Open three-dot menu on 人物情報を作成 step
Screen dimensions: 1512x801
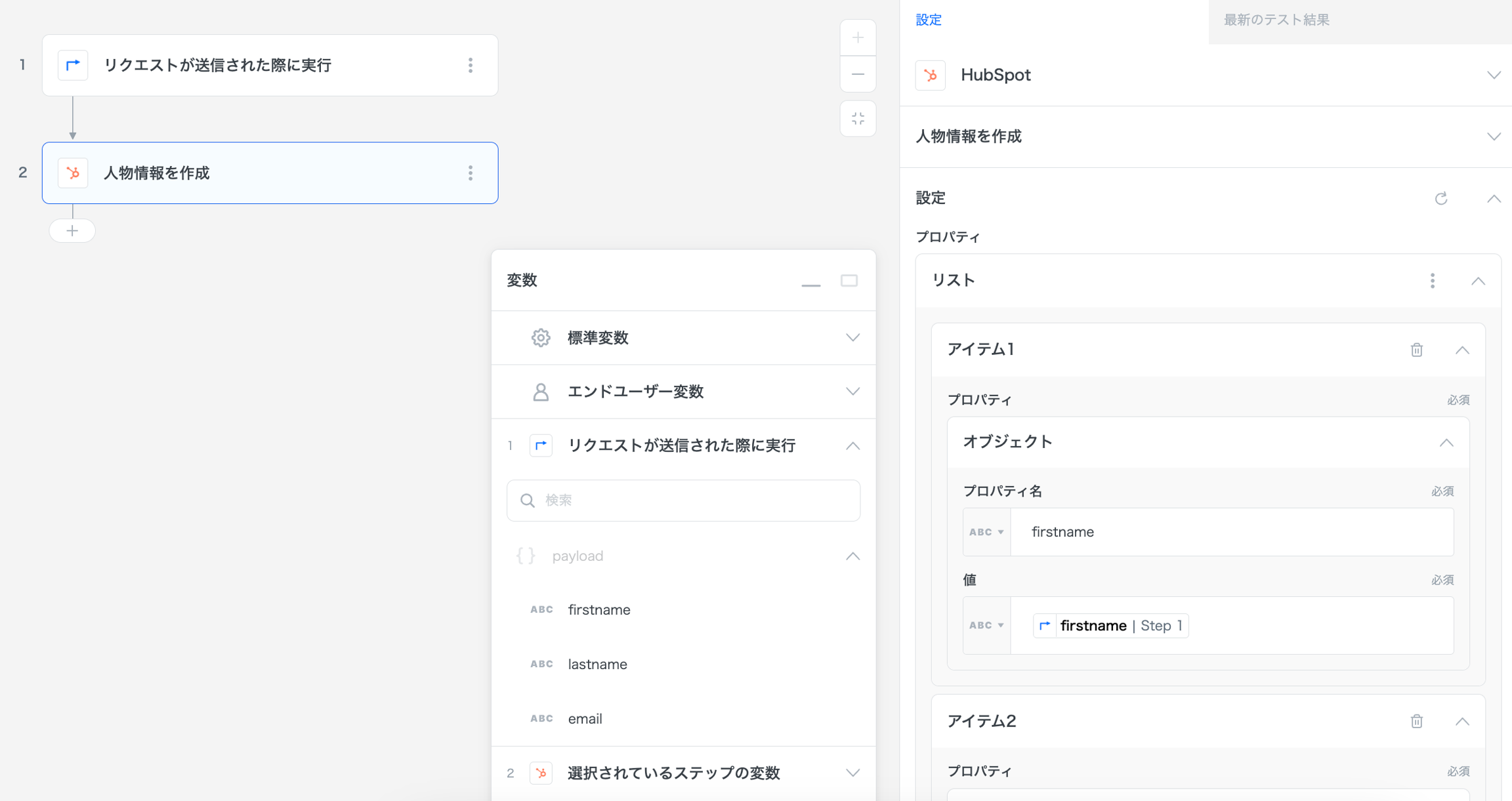[470, 173]
